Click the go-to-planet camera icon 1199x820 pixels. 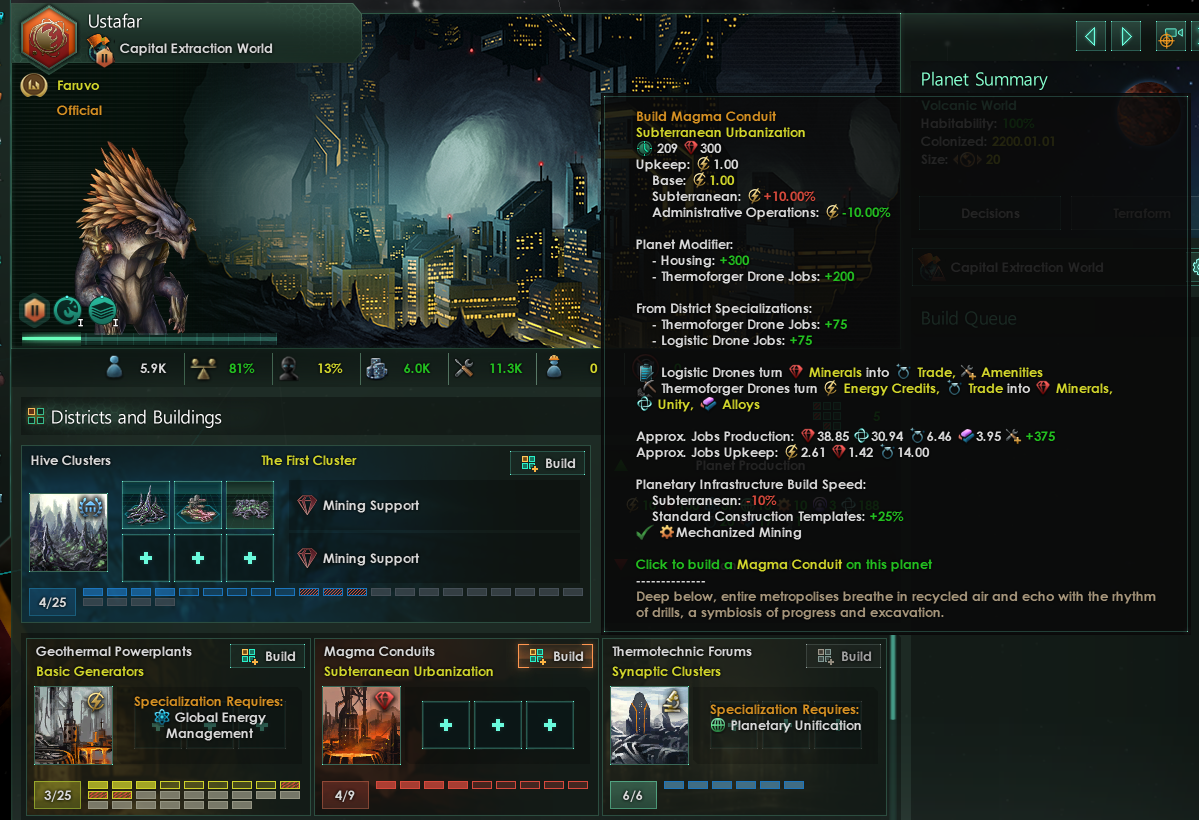coord(1171,36)
